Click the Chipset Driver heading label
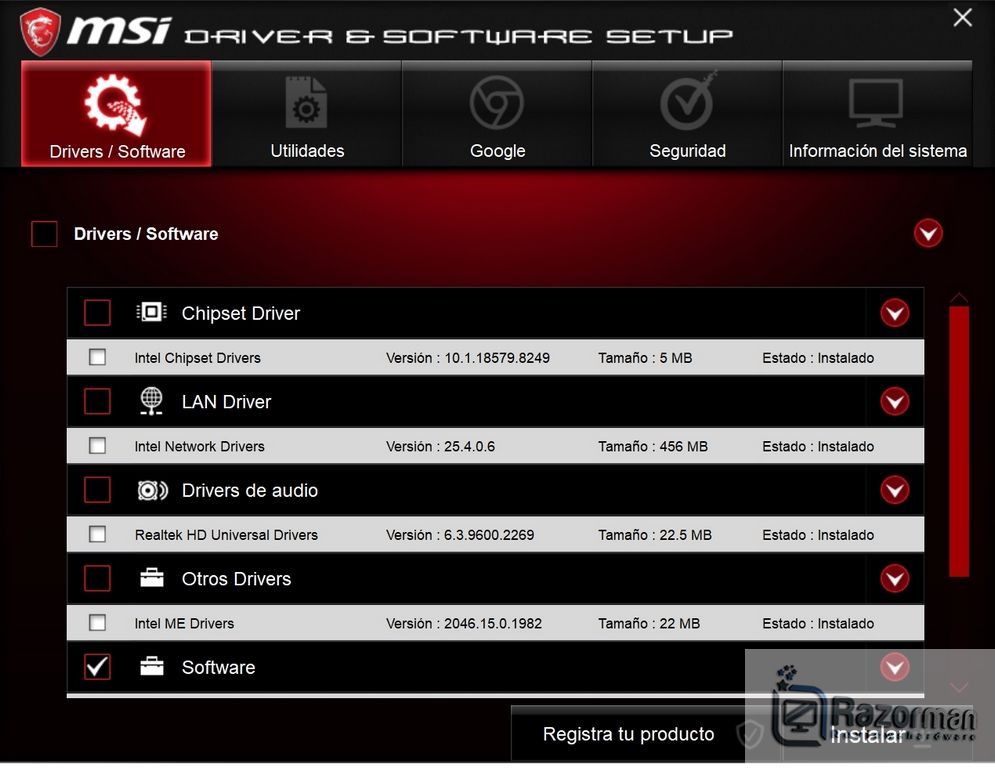This screenshot has width=995, height=768. coord(241,313)
